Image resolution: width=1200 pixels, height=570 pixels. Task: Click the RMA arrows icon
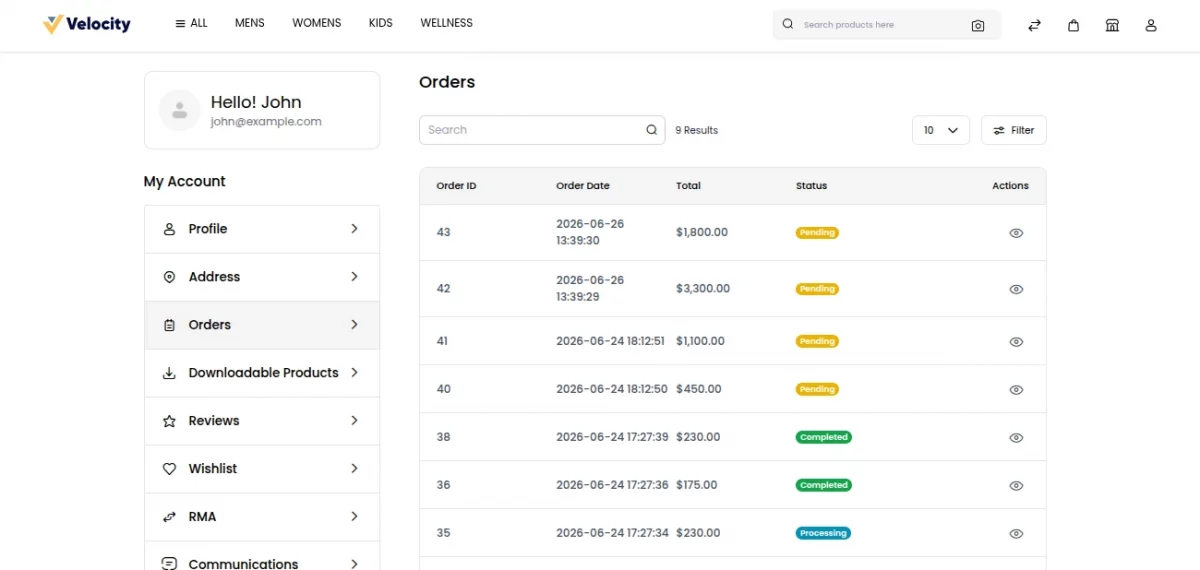tap(169, 517)
